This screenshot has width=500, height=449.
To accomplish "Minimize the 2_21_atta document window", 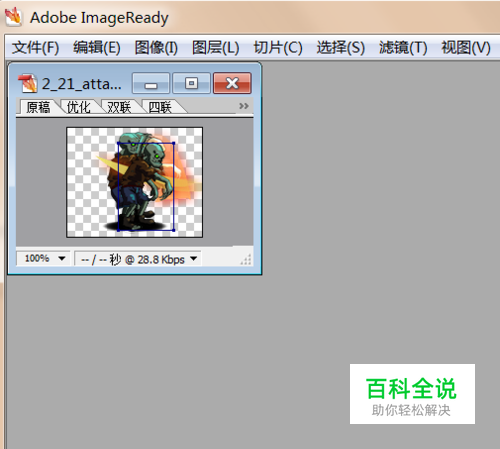I will pyautogui.click(x=151, y=83).
